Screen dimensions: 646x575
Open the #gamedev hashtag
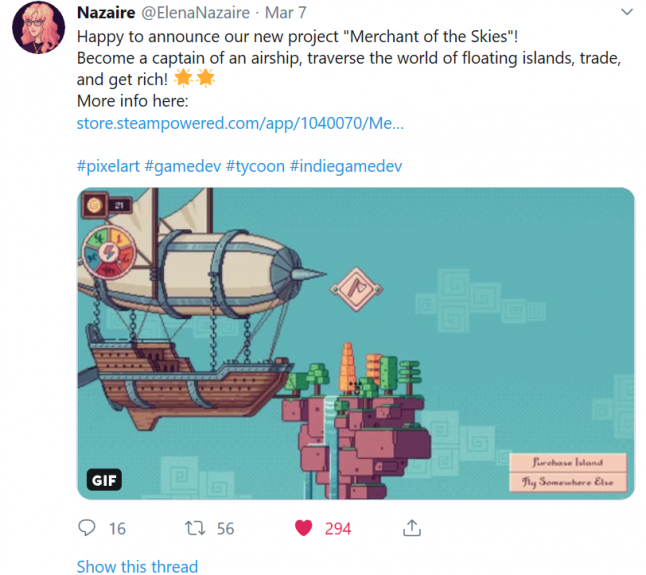coord(183,166)
